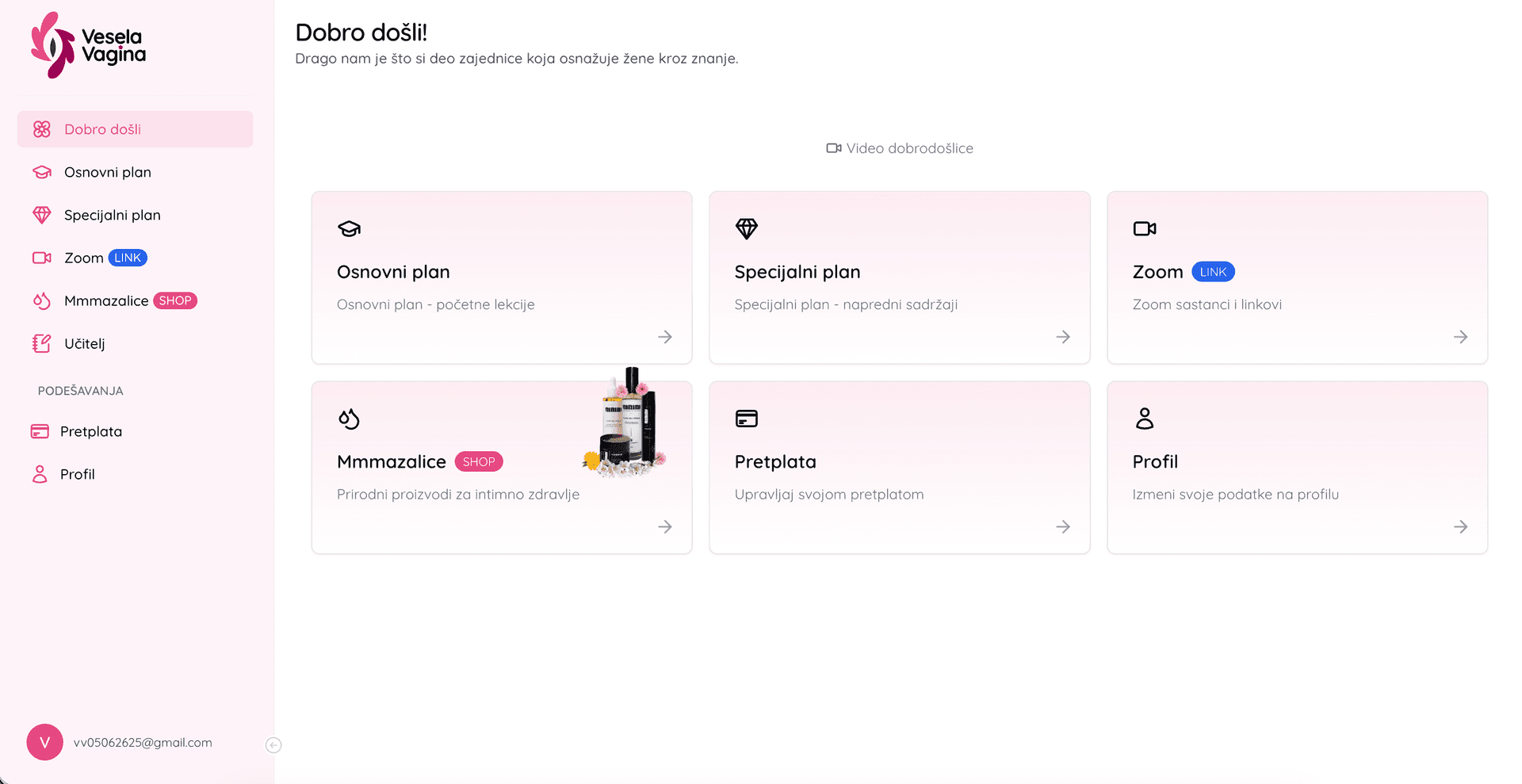Open Mmmazalice shop from the sidebar
This screenshot has width=1522, height=784.
point(106,300)
